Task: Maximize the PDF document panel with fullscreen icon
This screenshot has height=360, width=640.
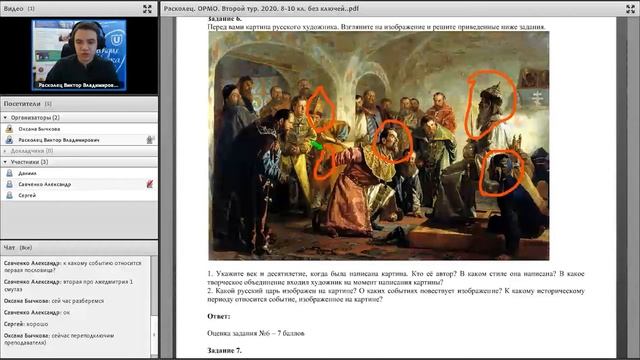Action: 630,9
